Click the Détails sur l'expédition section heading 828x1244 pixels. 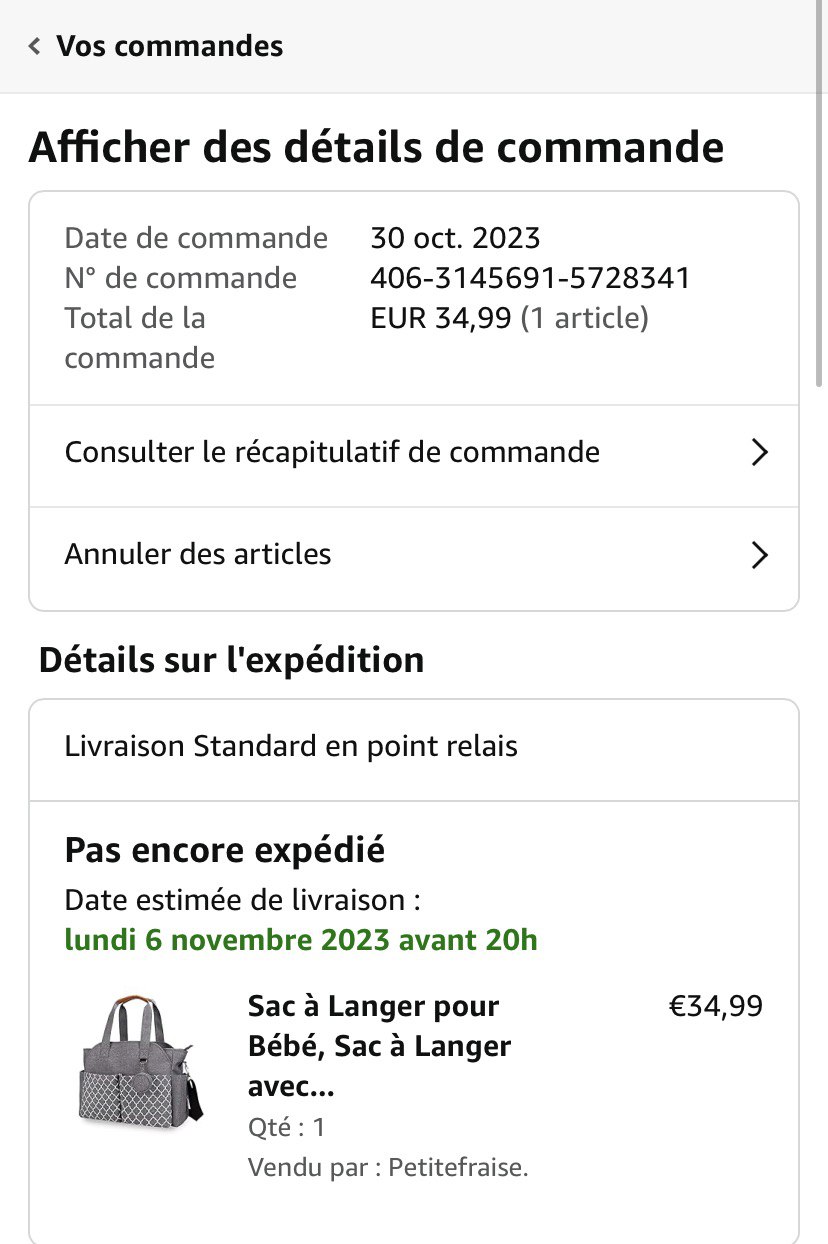(x=231, y=660)
